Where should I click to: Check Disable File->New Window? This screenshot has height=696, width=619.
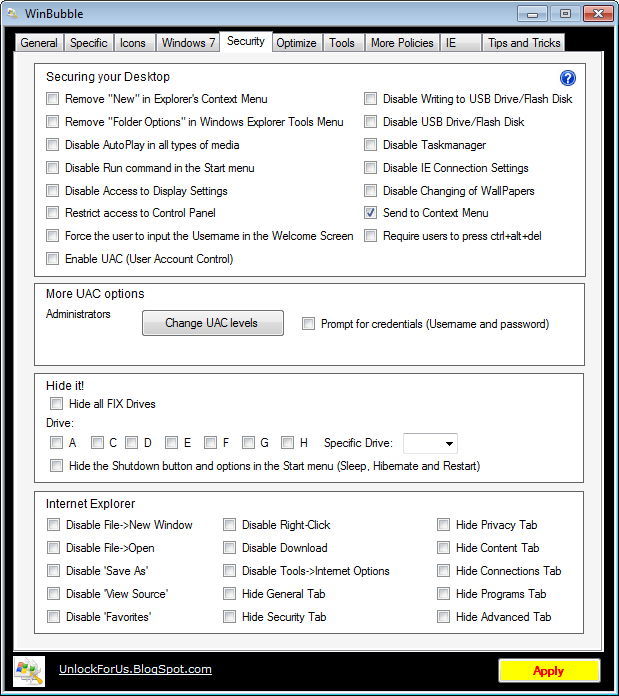[x=53, y=525]
